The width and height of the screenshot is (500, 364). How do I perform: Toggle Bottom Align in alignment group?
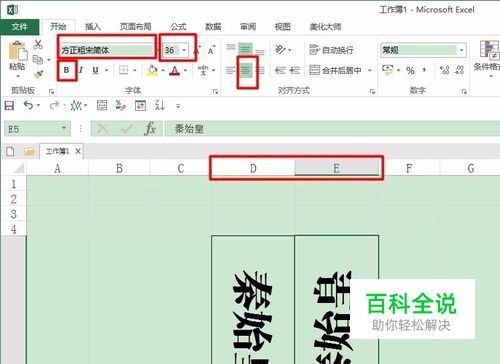tap(260, 52)
